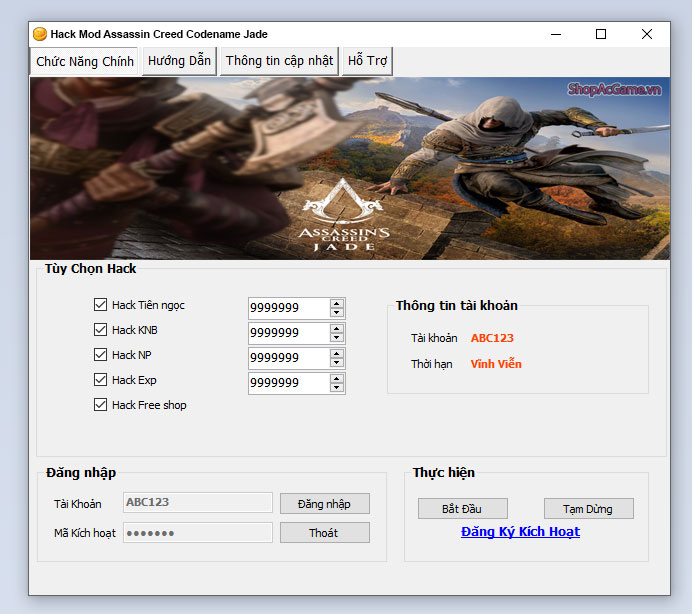Click the Assassin's Creed Jade banner image
Screen dimensions: 693x616
click(x=350, y=168)
